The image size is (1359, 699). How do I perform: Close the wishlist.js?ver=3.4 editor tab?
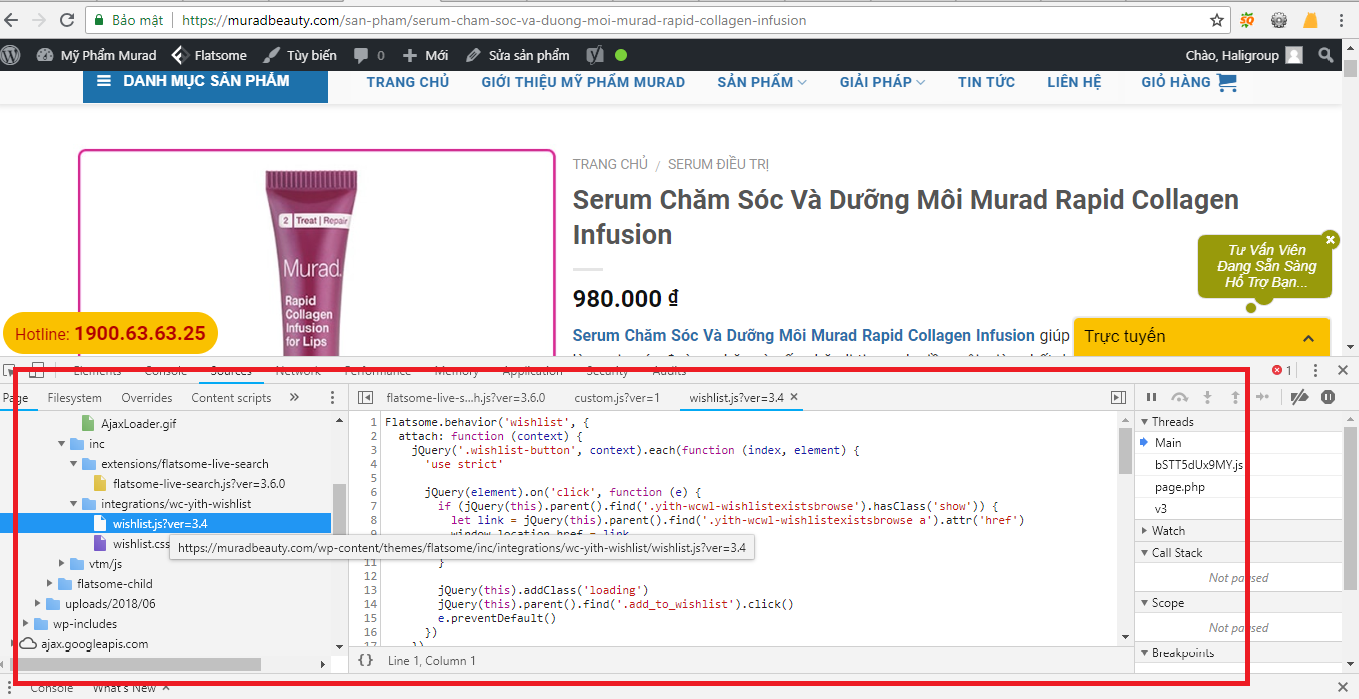click(x=794, y=397)
